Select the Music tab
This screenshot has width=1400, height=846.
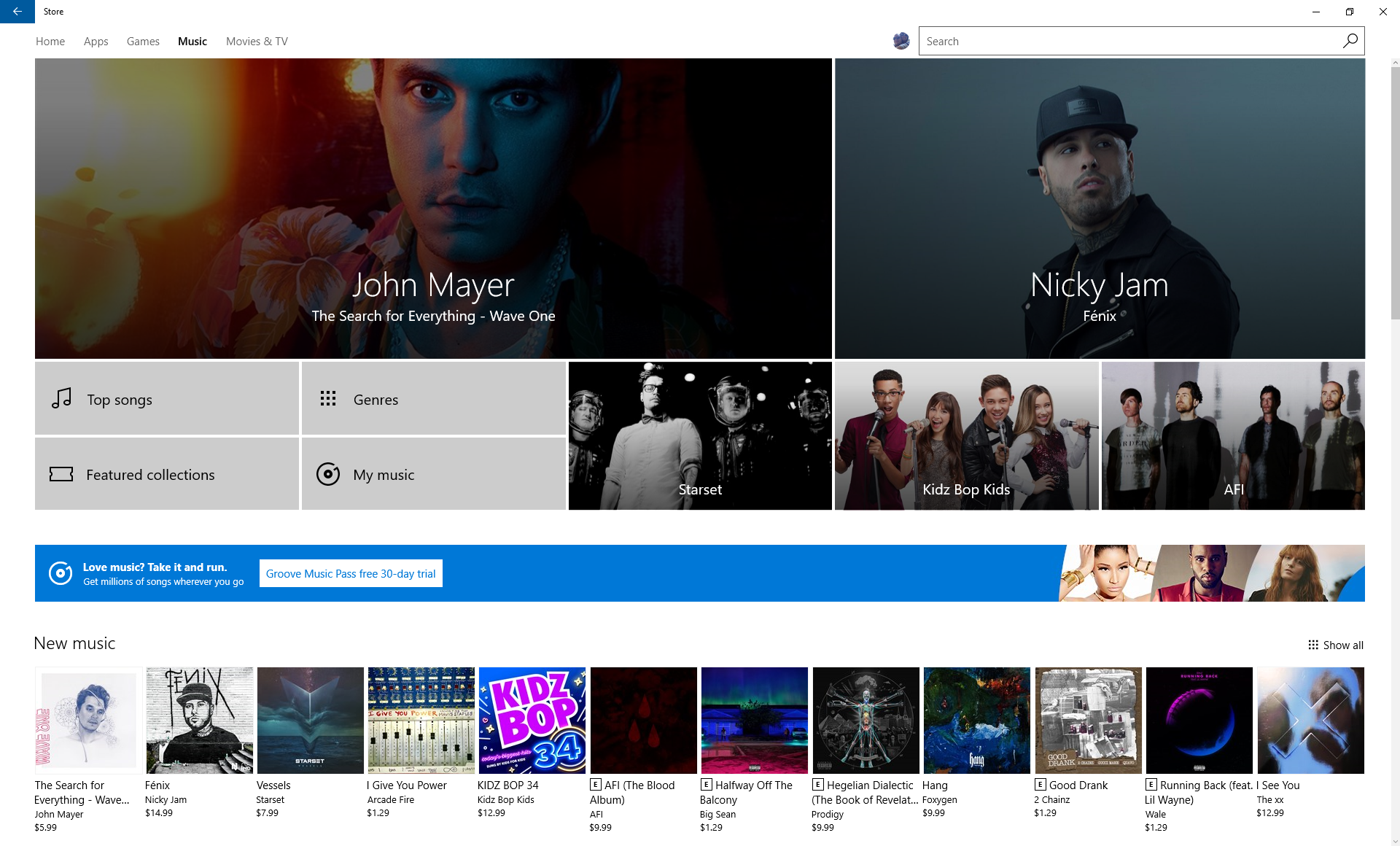192,42
